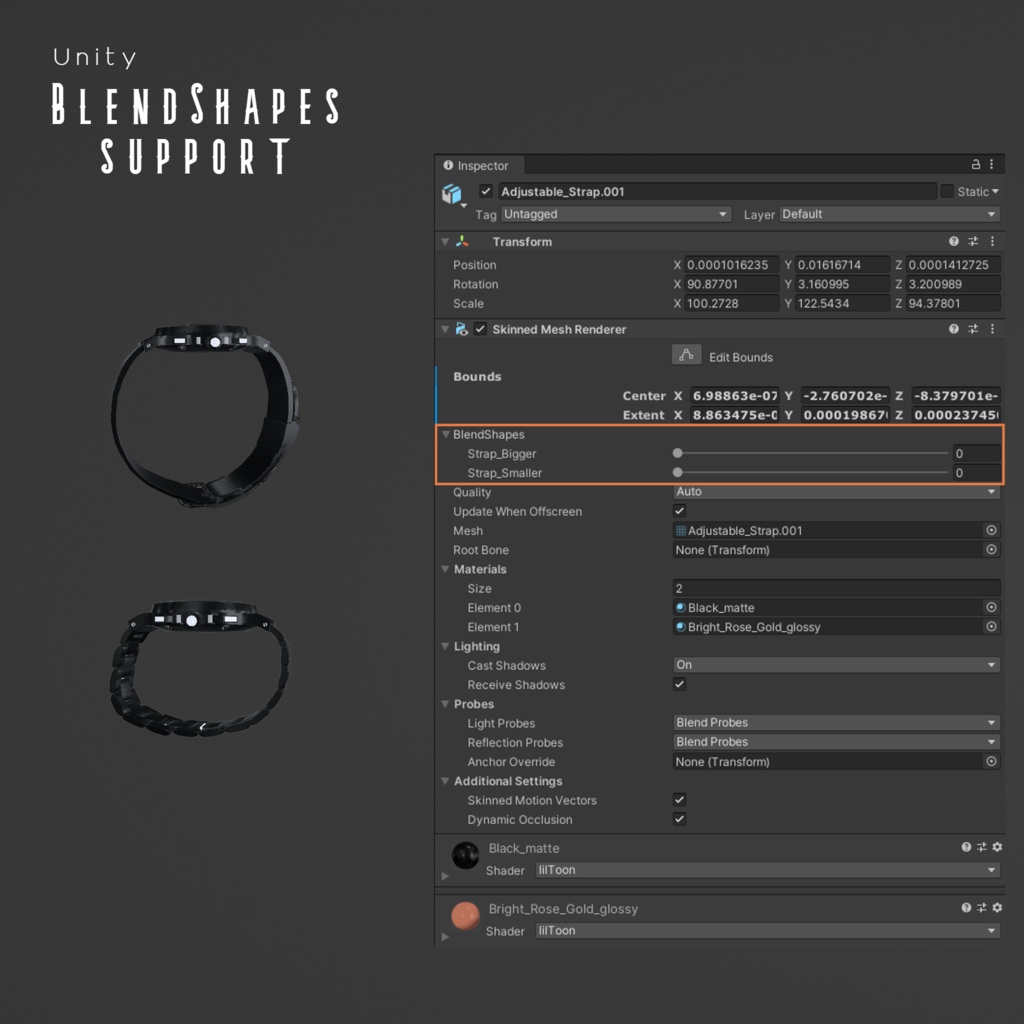Toggle the Static checkbox
The image size is (1024, 1024).
(946, 191)
